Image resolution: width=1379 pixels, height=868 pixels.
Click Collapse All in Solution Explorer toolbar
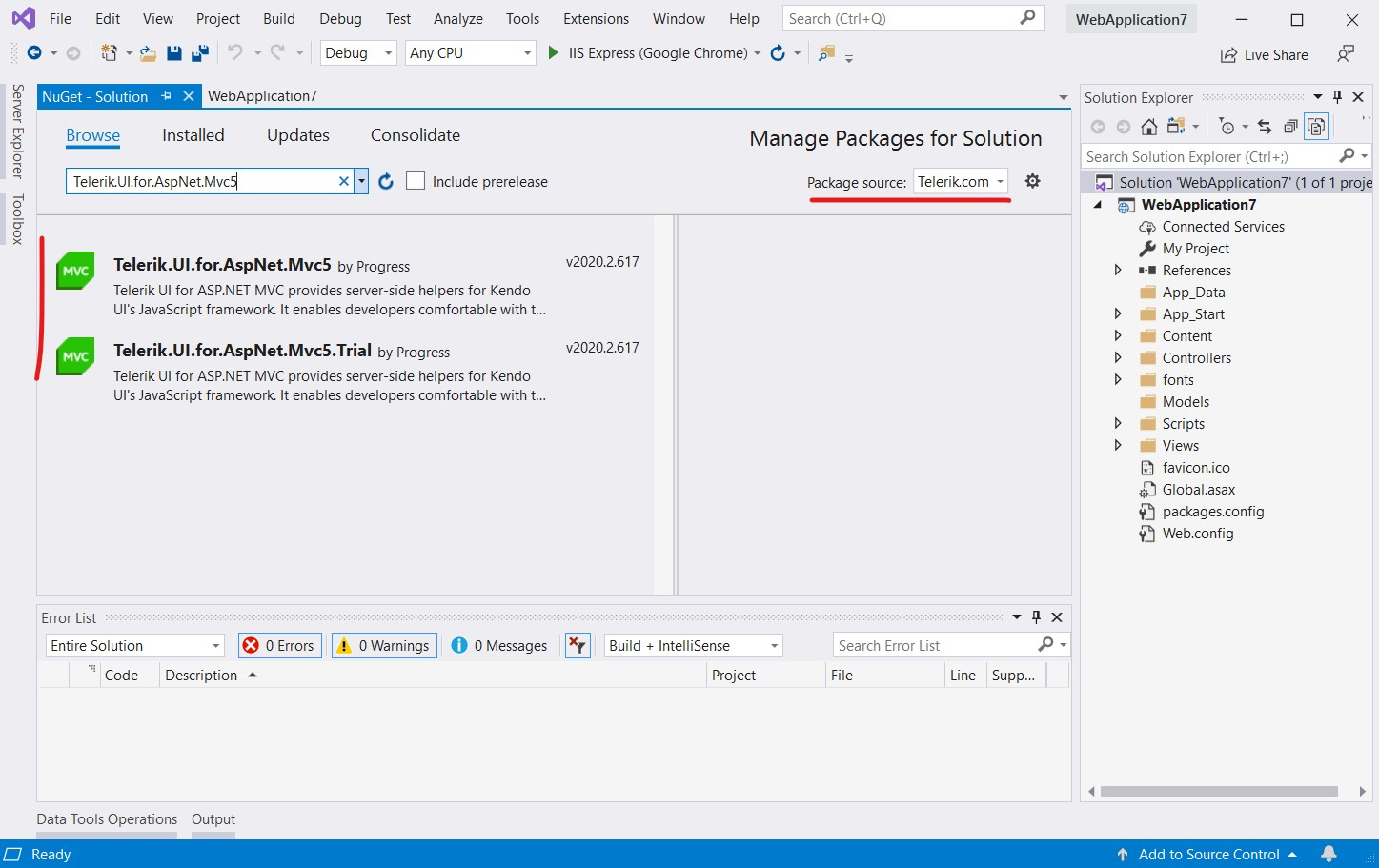coord(1290,127)
